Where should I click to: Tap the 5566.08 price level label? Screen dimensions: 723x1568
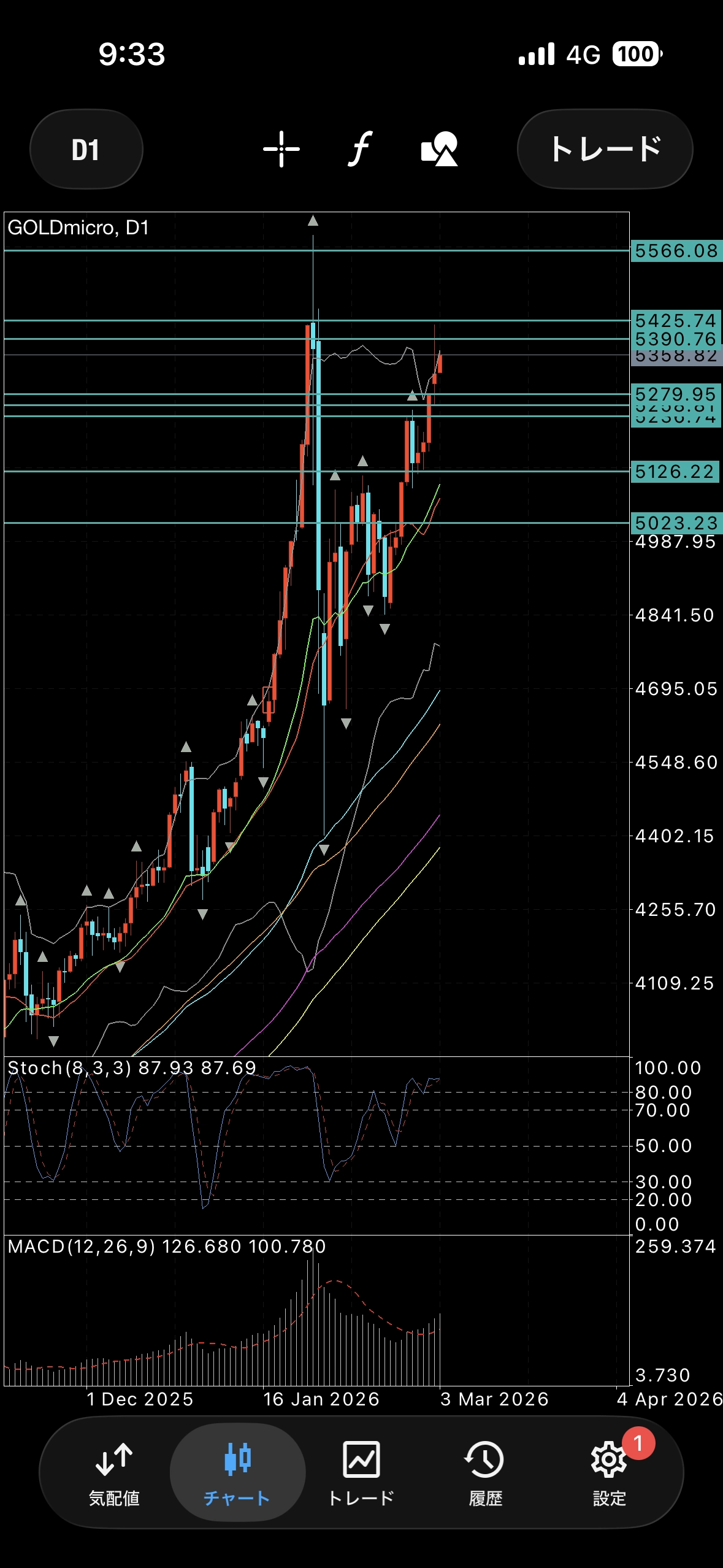click(x=676, y=251)
